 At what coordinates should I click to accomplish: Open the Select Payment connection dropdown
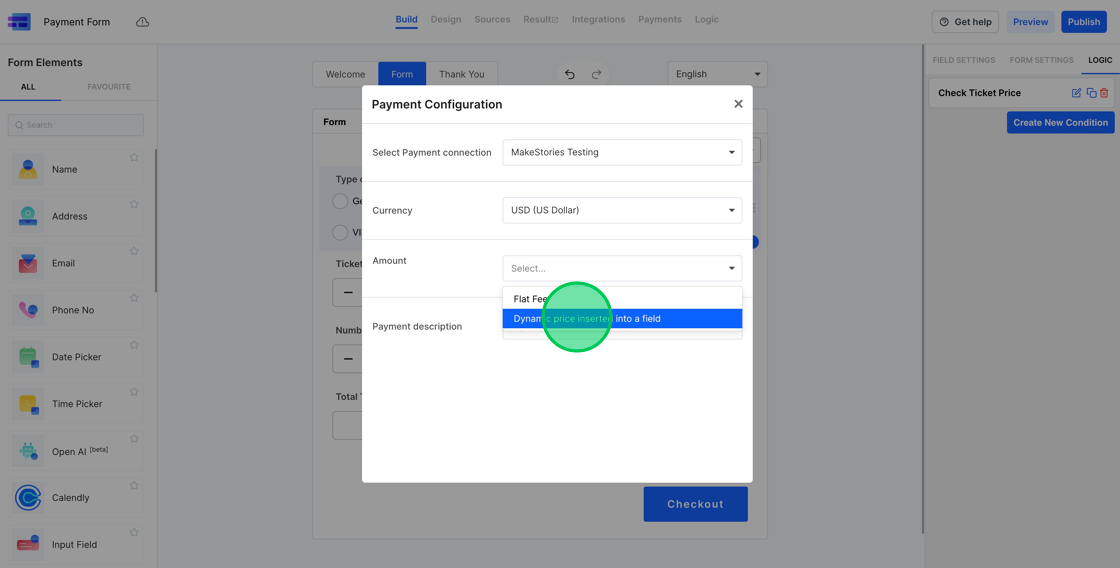point(622,152)
